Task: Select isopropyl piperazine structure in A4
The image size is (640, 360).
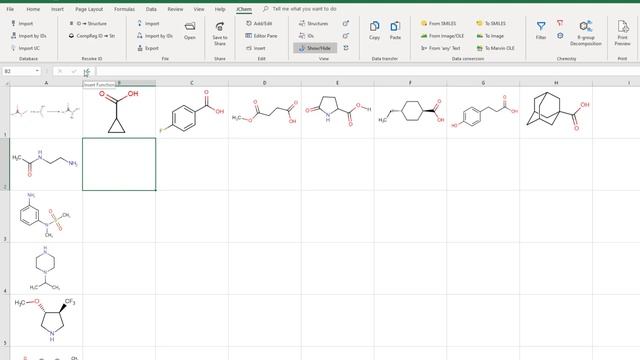Action: [45, 268]
